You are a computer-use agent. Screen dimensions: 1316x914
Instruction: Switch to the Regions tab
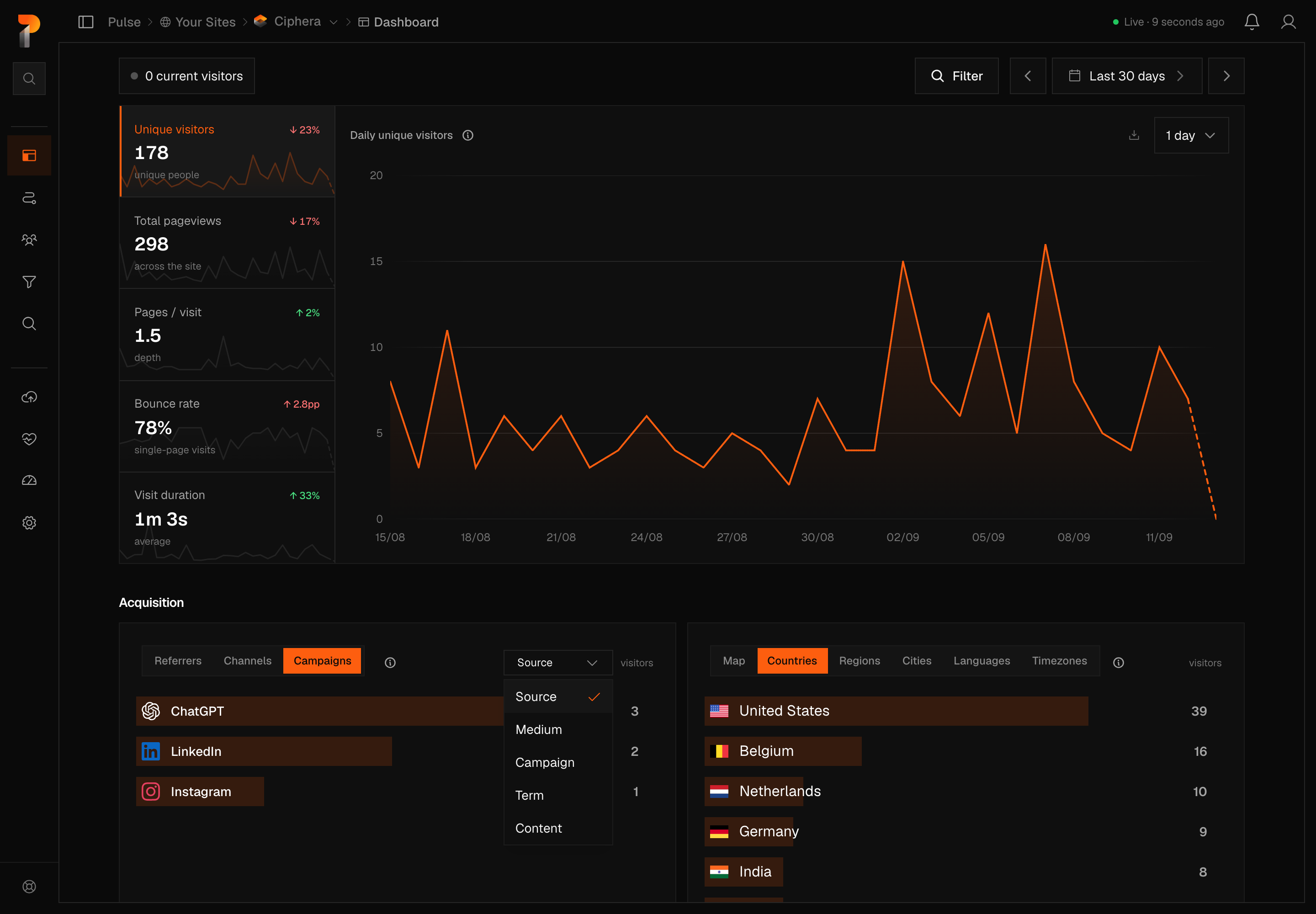(x=860, y=661)
